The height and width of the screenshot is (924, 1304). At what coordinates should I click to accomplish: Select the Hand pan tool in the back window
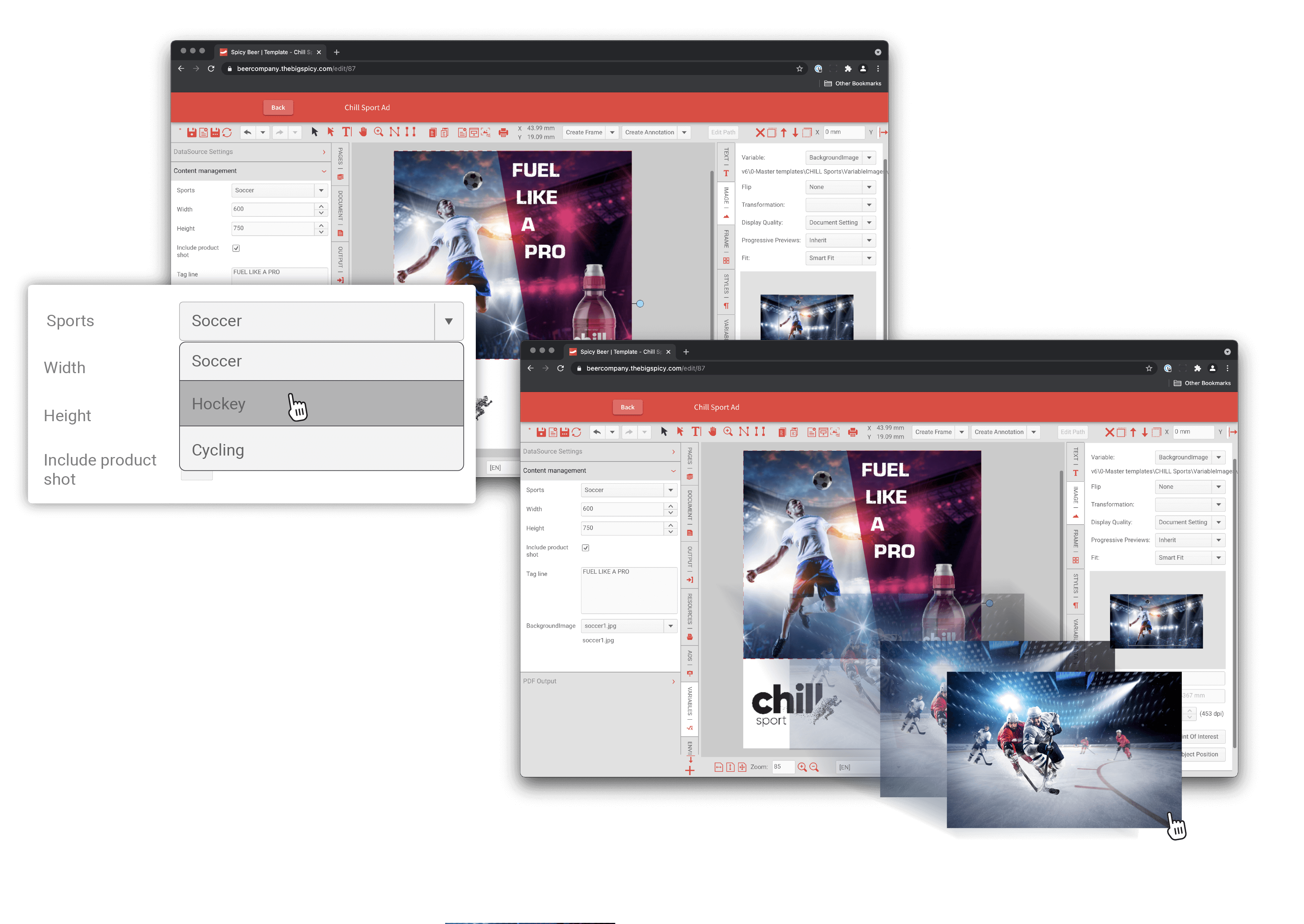[363, 132]
